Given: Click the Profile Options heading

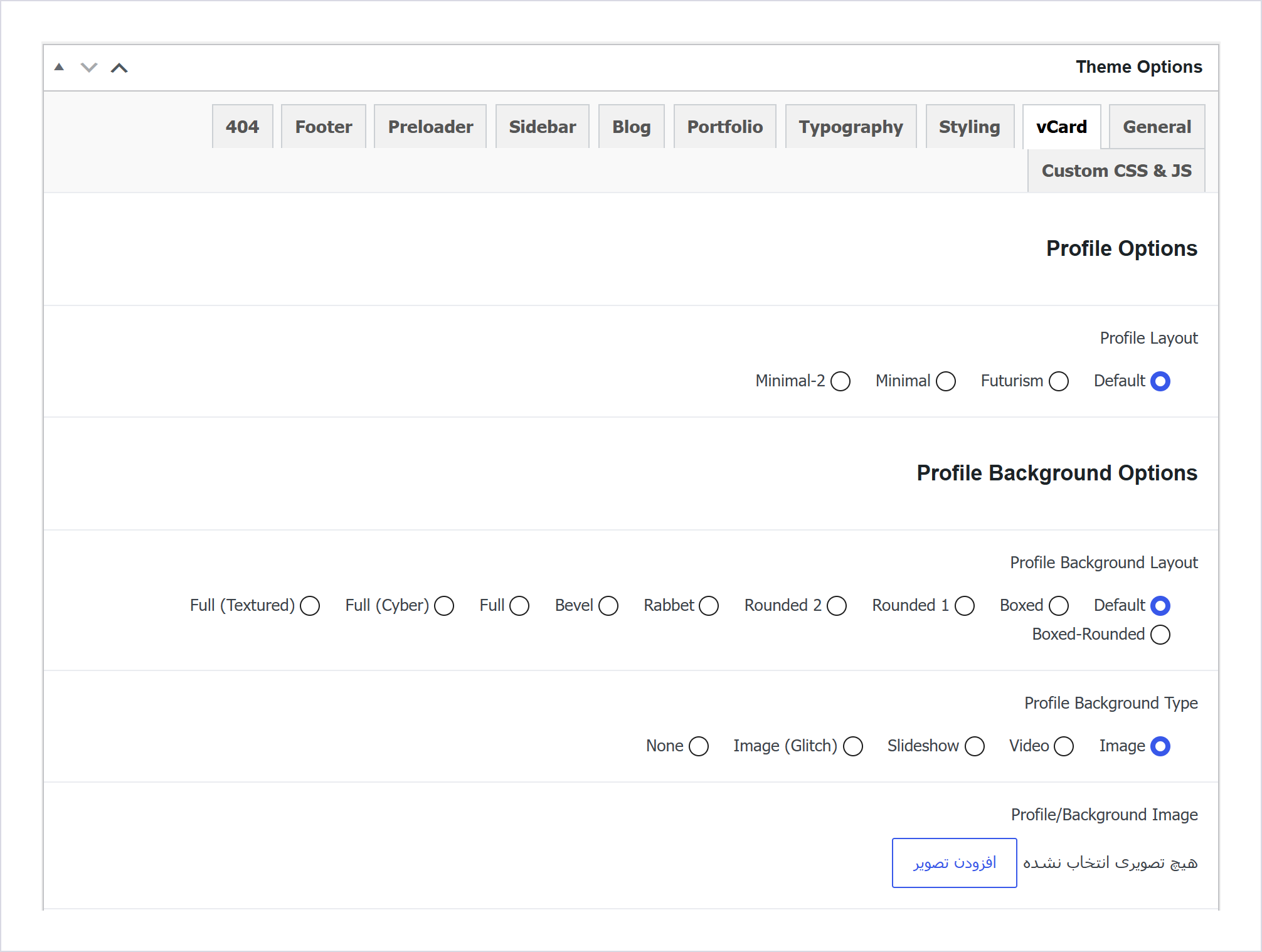Looking at the screenshot, I should pyautogui.click(x=1121, y=248).
